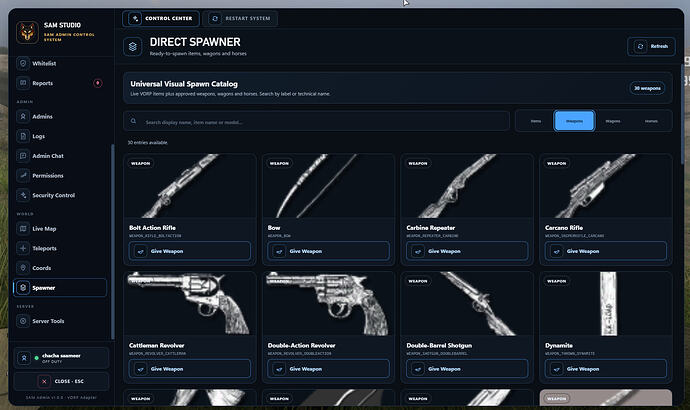This screenshot has height=410, width=690.
Task: Click the Security Control icon
Action: tap(23, 195)
